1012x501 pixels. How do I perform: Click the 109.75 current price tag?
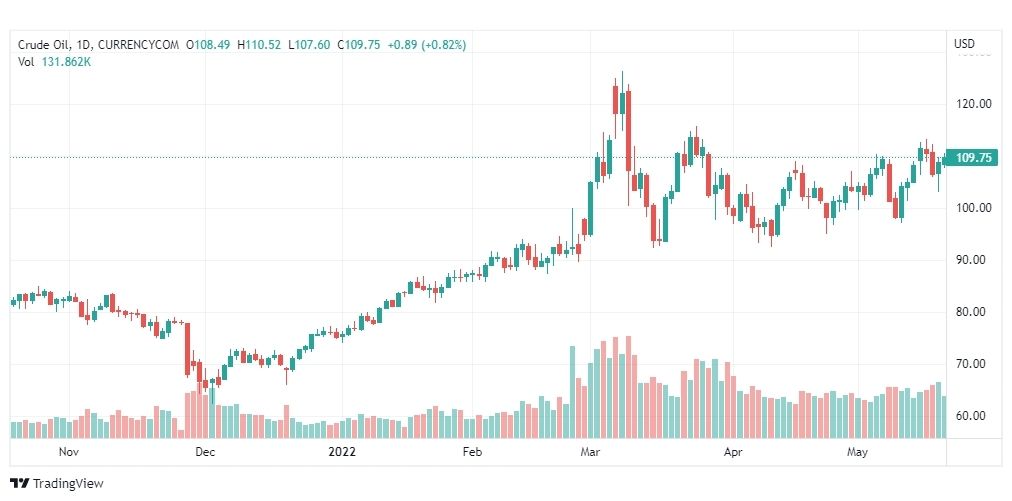(x=972, y=158)
